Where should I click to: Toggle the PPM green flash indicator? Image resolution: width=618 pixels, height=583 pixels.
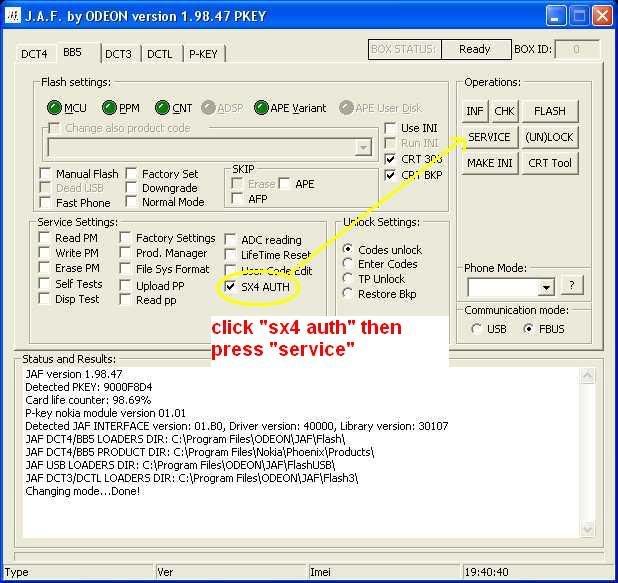click(x=109, y=108)
